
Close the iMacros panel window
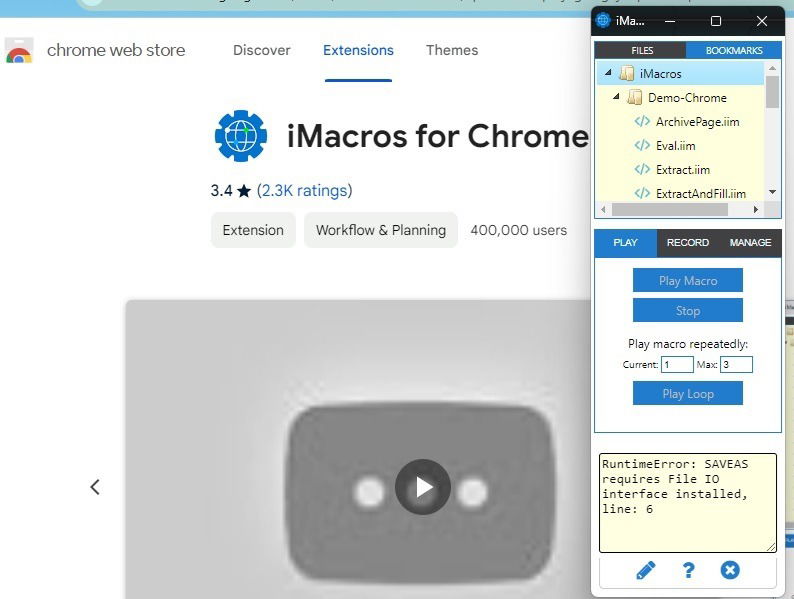click(762, 21)
